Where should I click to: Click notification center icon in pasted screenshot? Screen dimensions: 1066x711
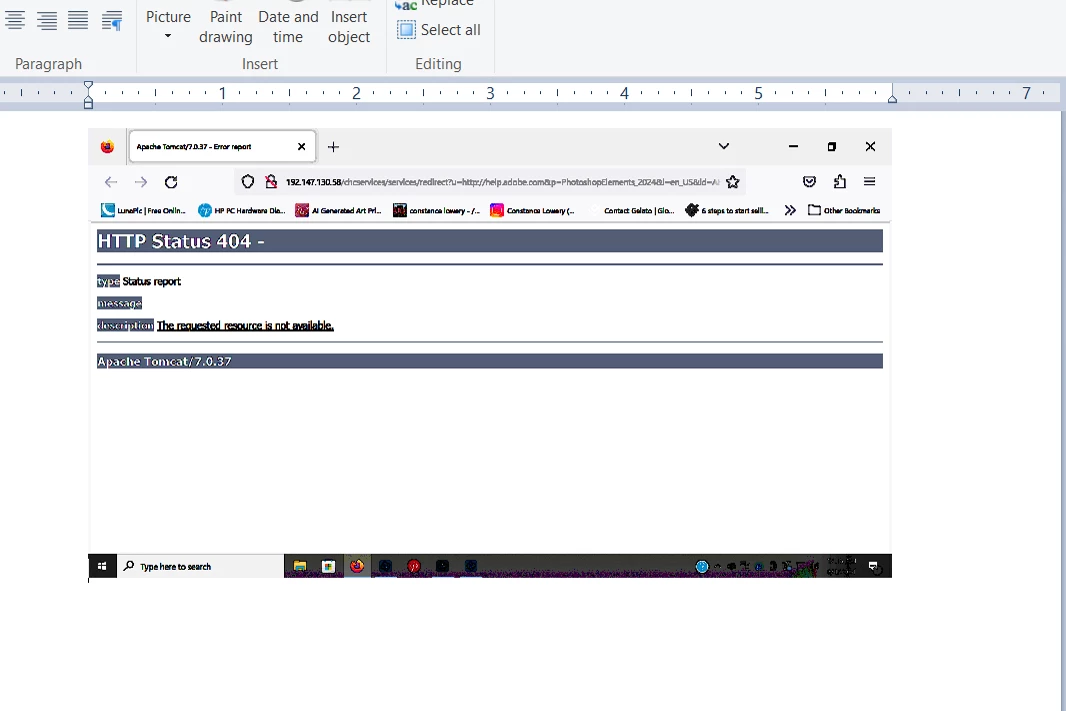pyautogui.click(x=874, y=566)
